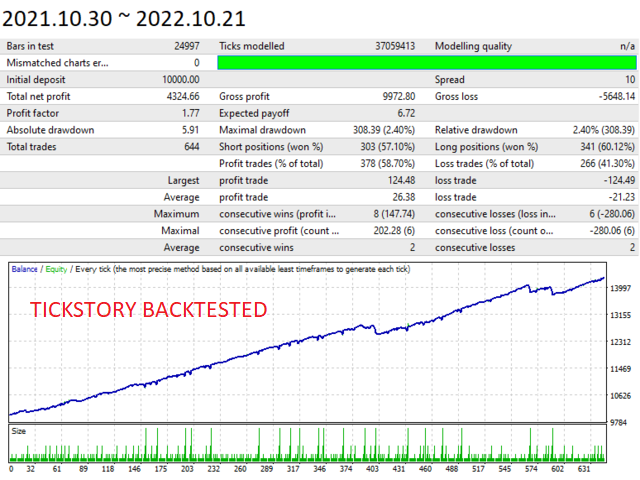This screenshot has height=480, width=640.
Task: Select Long positions value 341 (60.12%)
Action: [607, 147]
